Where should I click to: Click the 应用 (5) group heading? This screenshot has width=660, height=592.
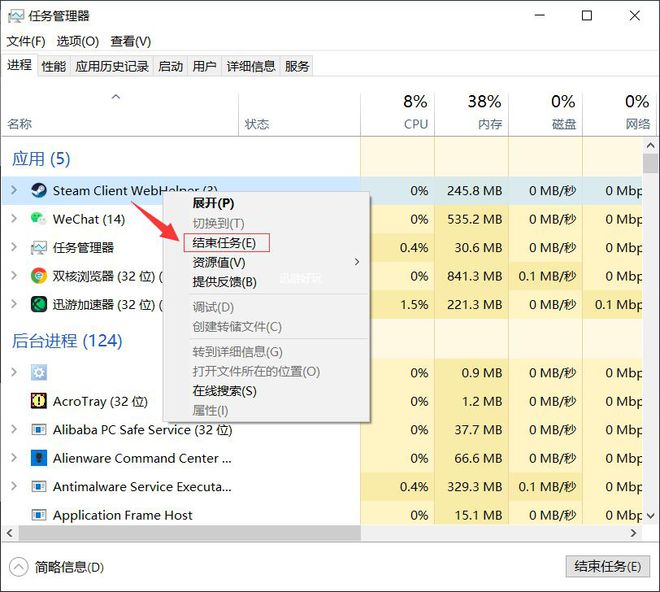pos(41,159)
